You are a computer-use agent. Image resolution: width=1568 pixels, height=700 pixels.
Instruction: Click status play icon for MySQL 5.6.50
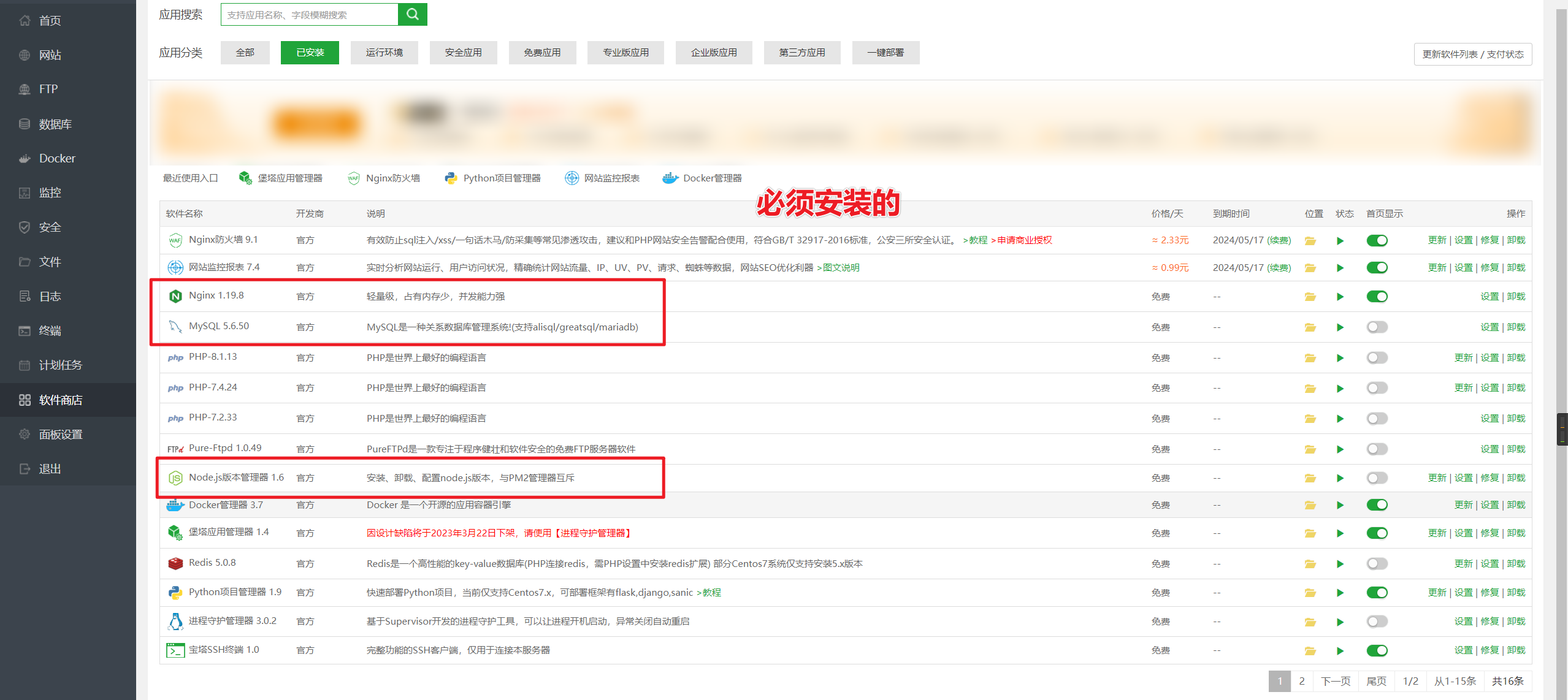pos(1340,327)
